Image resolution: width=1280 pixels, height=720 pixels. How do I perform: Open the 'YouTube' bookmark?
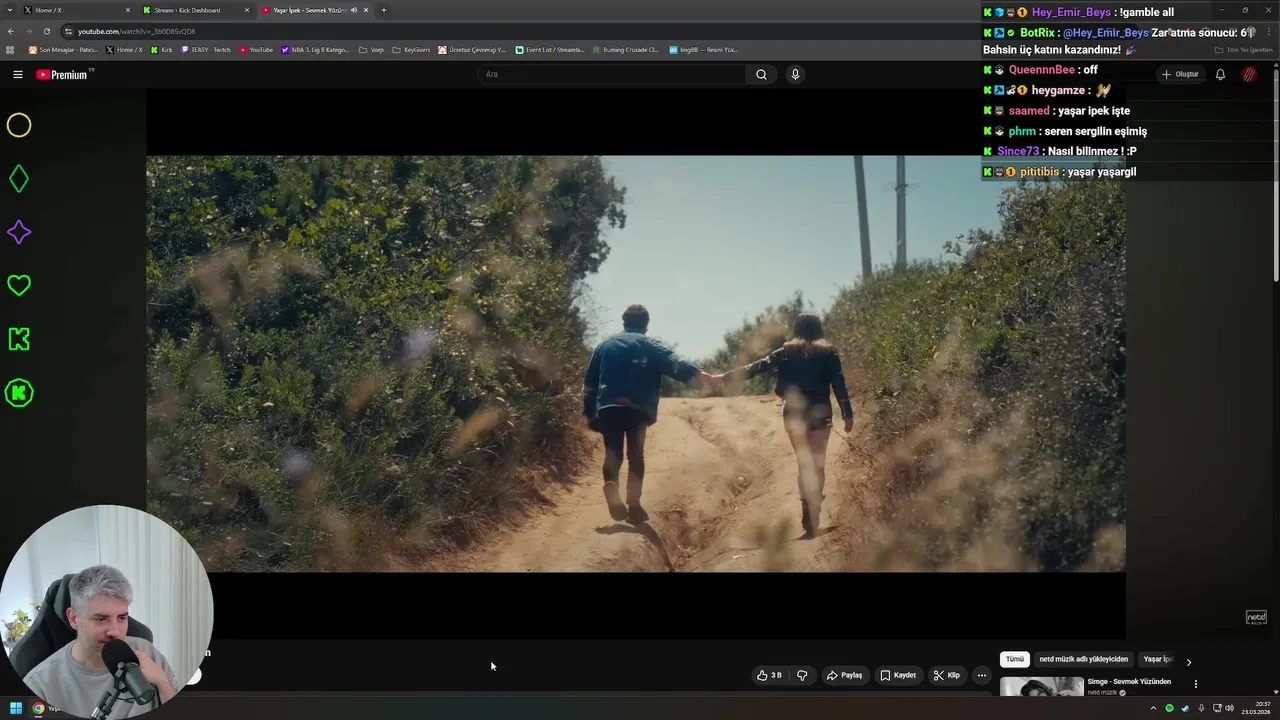click(x=256, y=49)
